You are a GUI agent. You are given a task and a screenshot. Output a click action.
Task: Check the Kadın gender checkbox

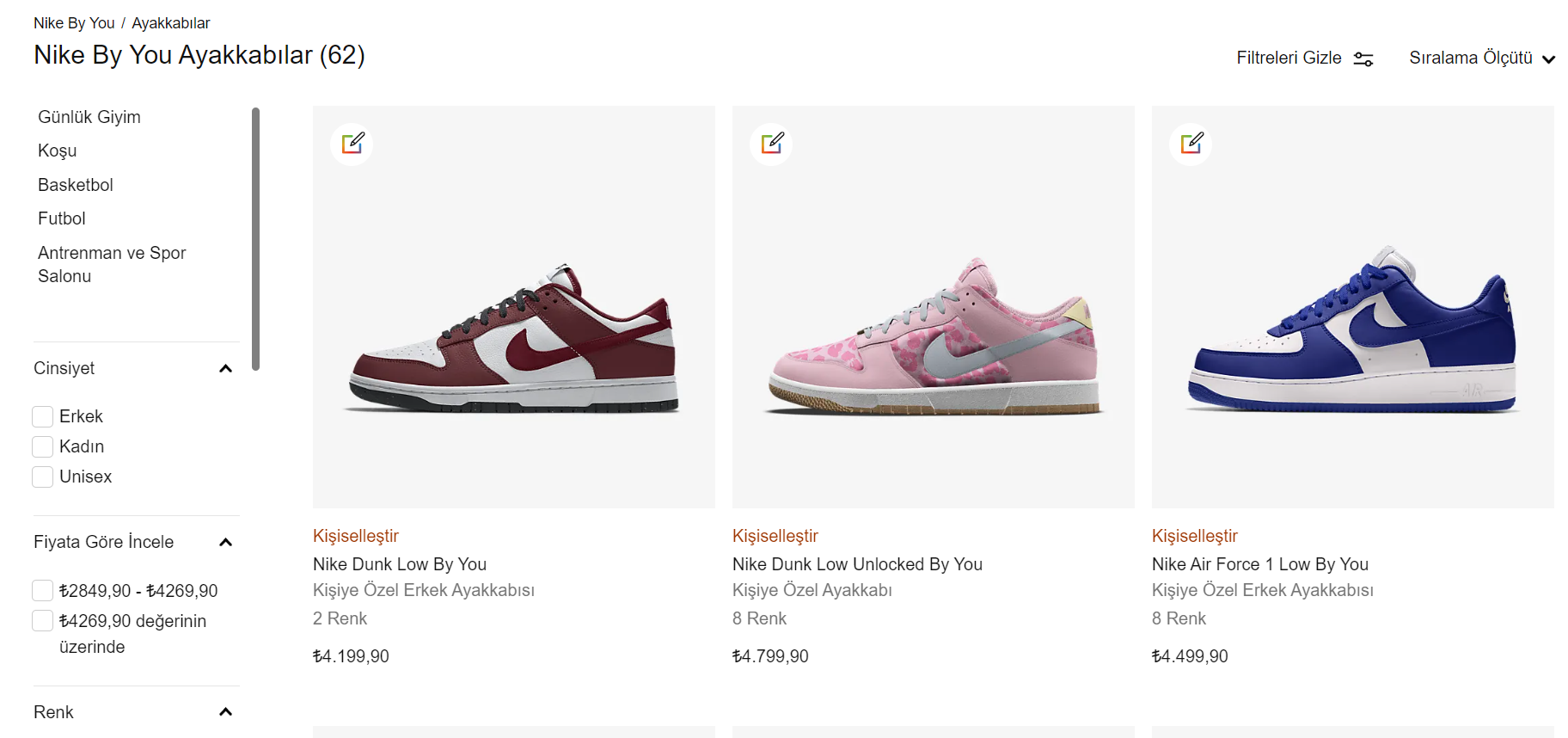[42, 446]
